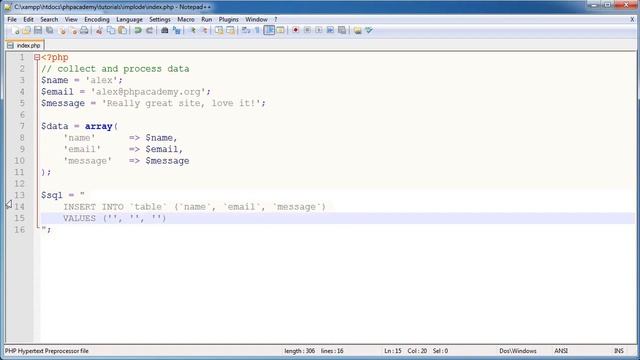Click the '// collect and process data' comment
This screenshot has width=640, height=360.
[115, 69]
